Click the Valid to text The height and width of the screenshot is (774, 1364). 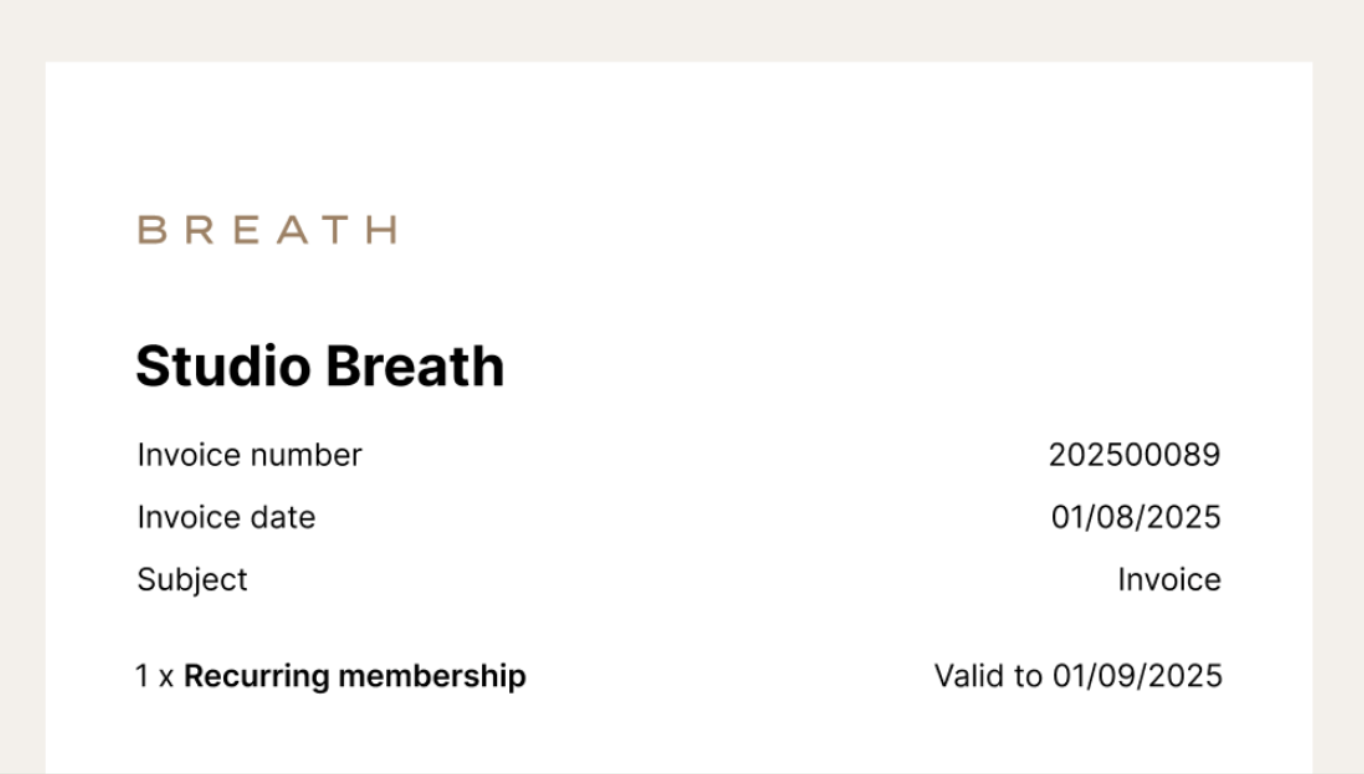(988, 676)
